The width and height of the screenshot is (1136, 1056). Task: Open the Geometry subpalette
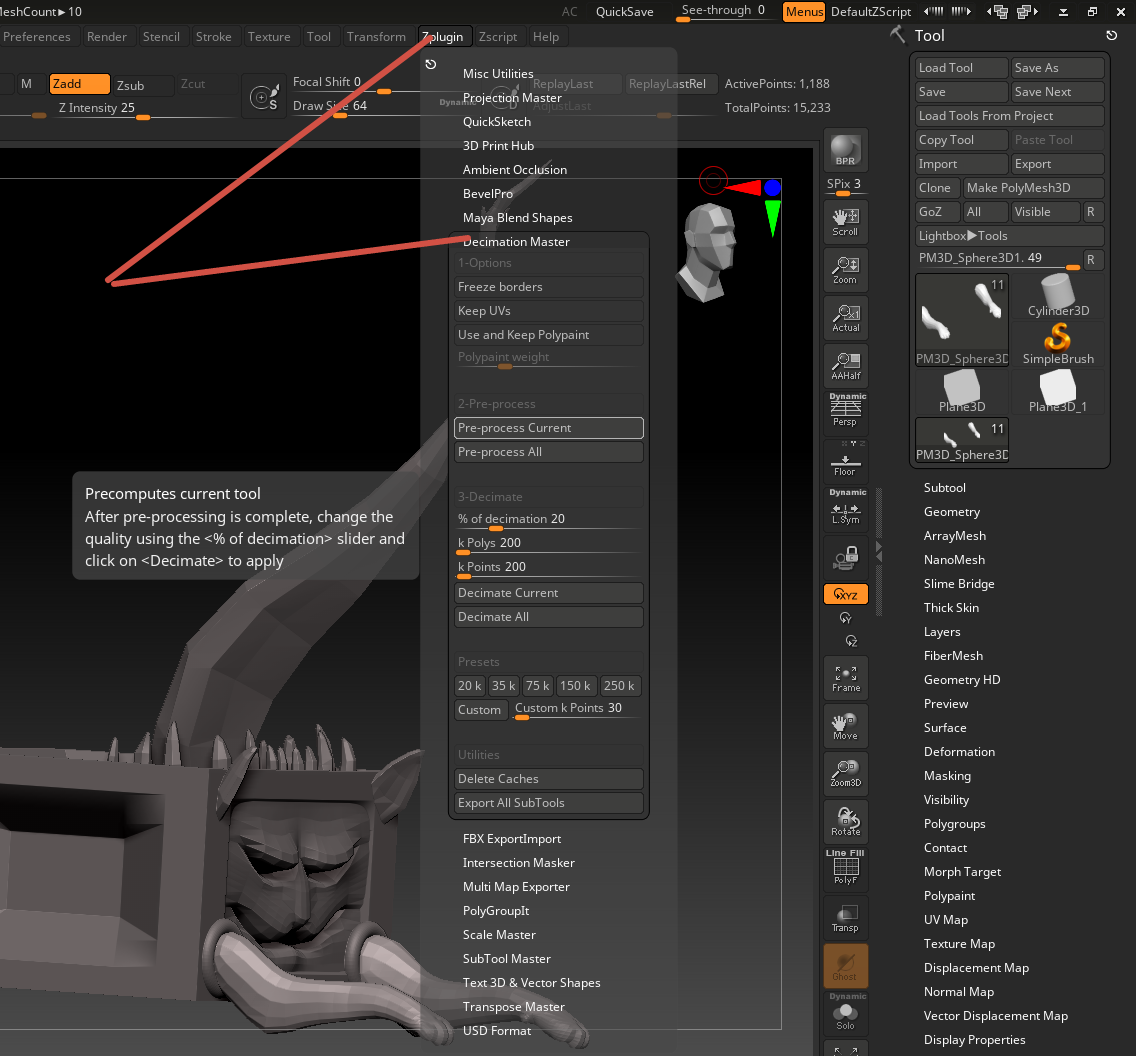pyautogui.click(x=951, y=511)
